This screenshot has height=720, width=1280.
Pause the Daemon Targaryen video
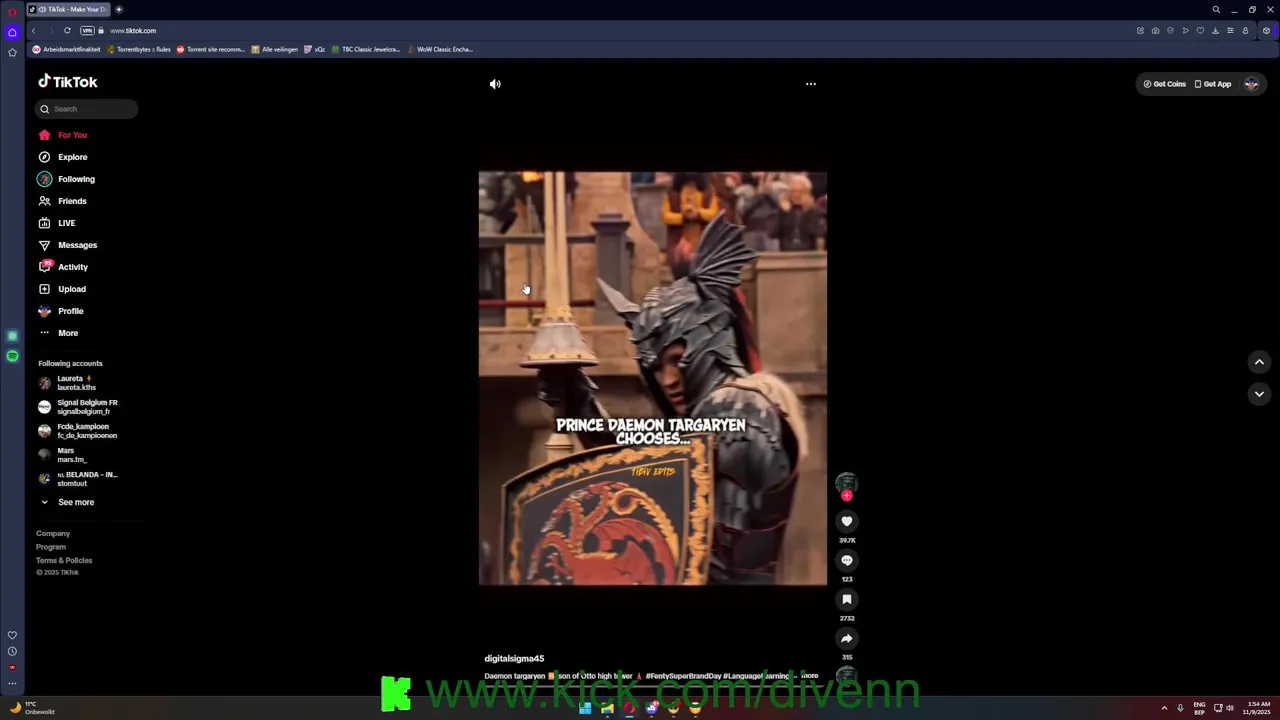coord(652,378)
